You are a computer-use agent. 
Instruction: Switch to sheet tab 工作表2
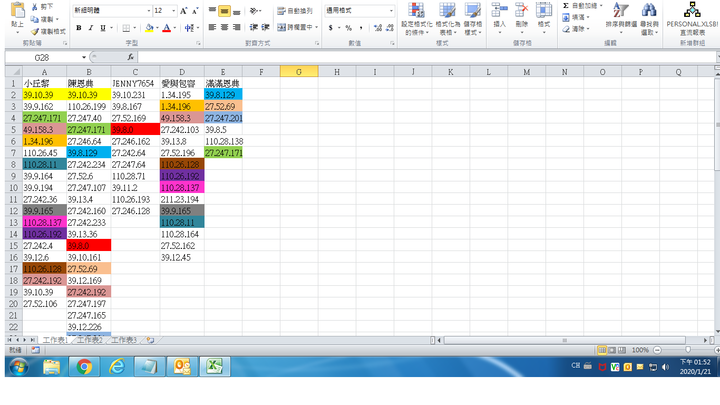click(90, 340)
